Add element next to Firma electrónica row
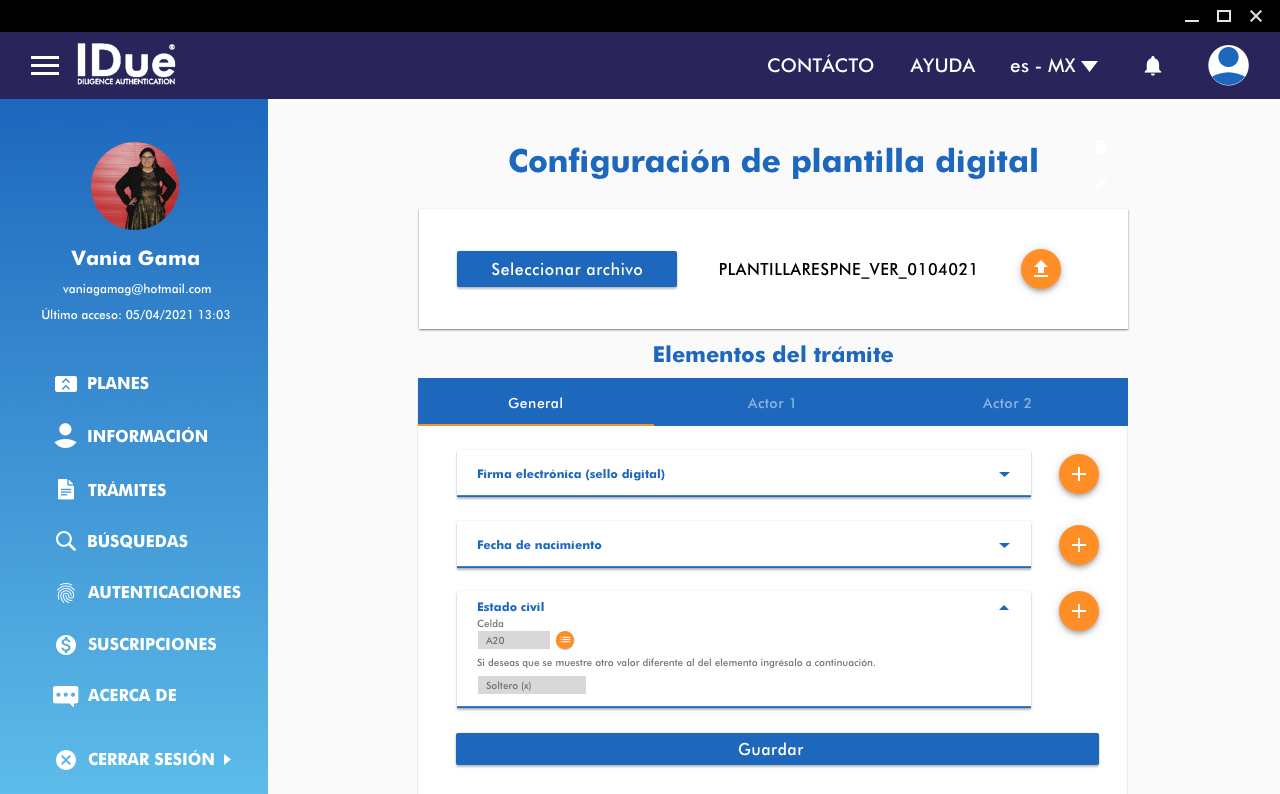The width and height of the screenshot is (1280, 794). pyautogui.click(x=1078, y=474)
